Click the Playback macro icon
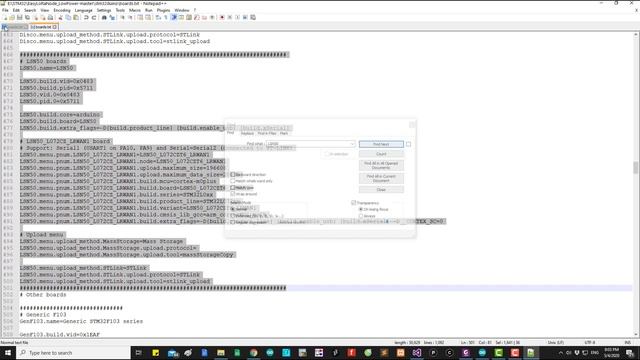Viewport: 640px width, 360px height. pyautogui.click(x=238, y=18)
